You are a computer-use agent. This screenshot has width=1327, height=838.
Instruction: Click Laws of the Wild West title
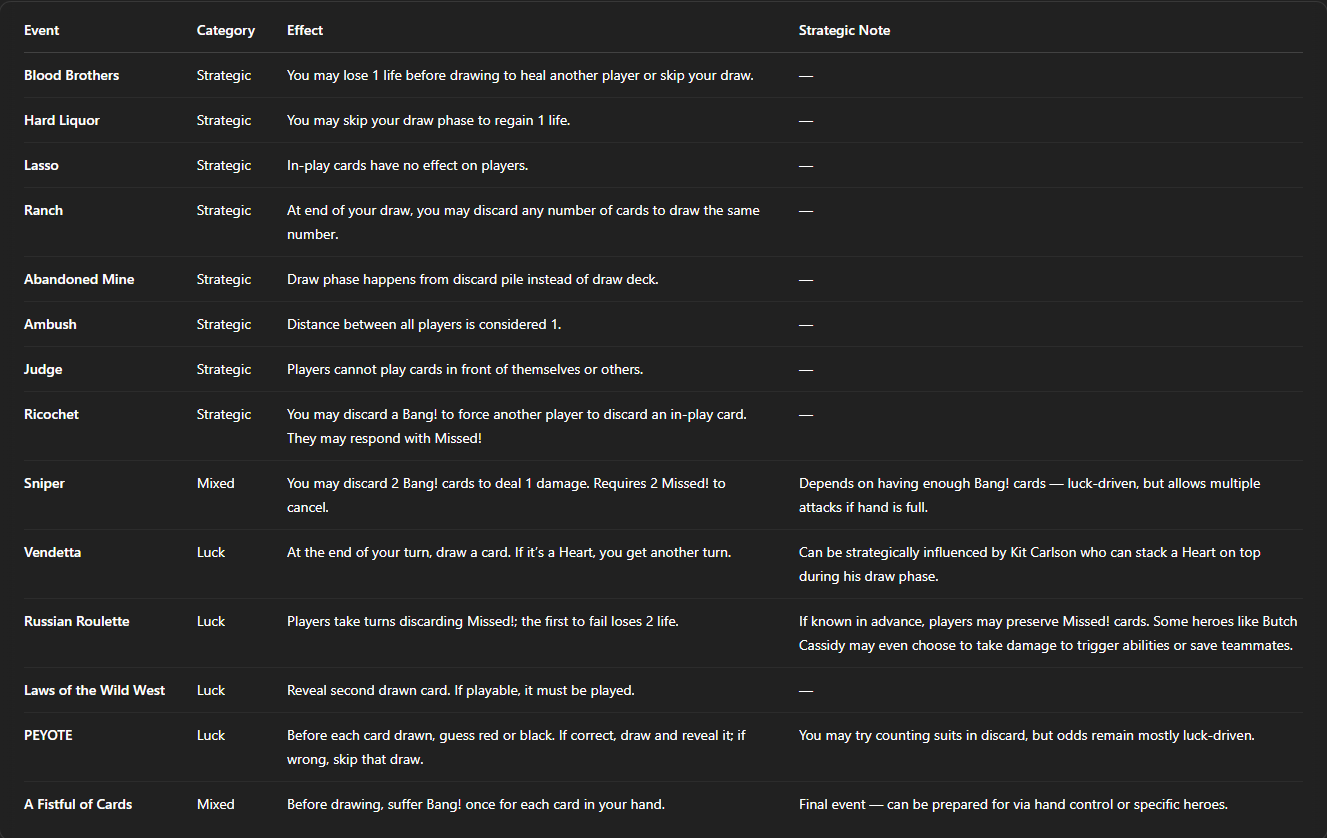pos(94,690)
